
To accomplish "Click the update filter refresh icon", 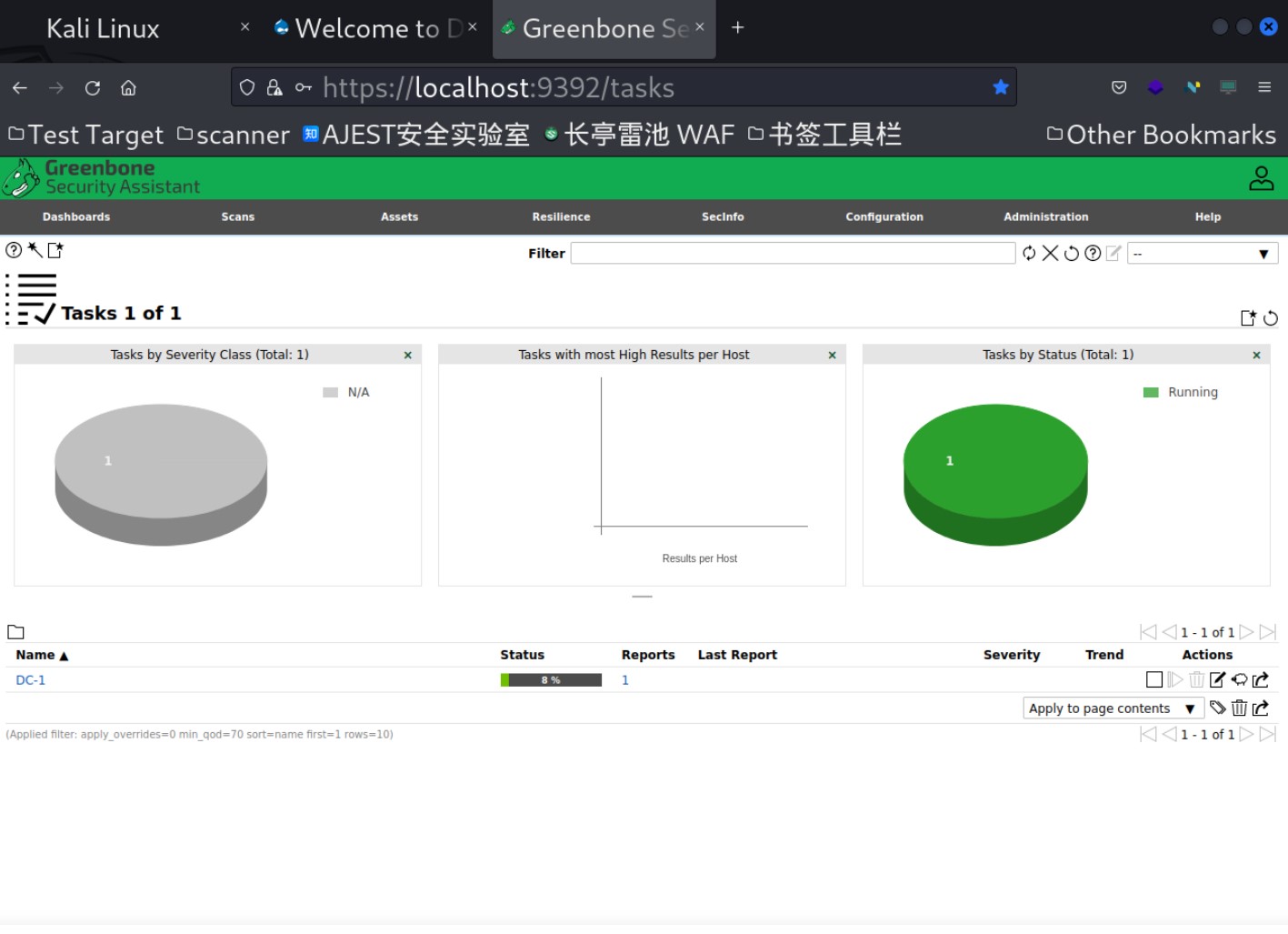I will [1029, 254].
